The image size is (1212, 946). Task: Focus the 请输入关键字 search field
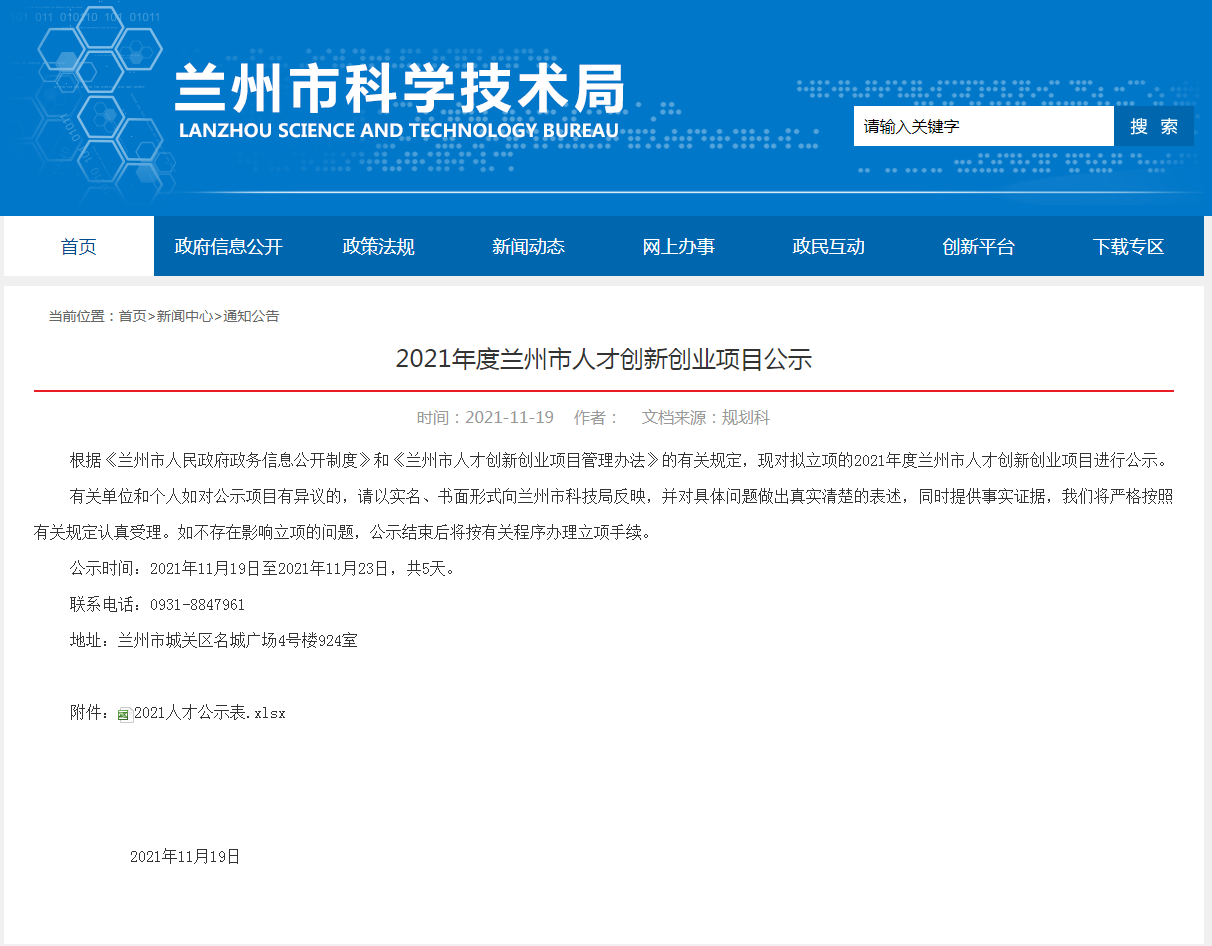(x=983, y=126)
